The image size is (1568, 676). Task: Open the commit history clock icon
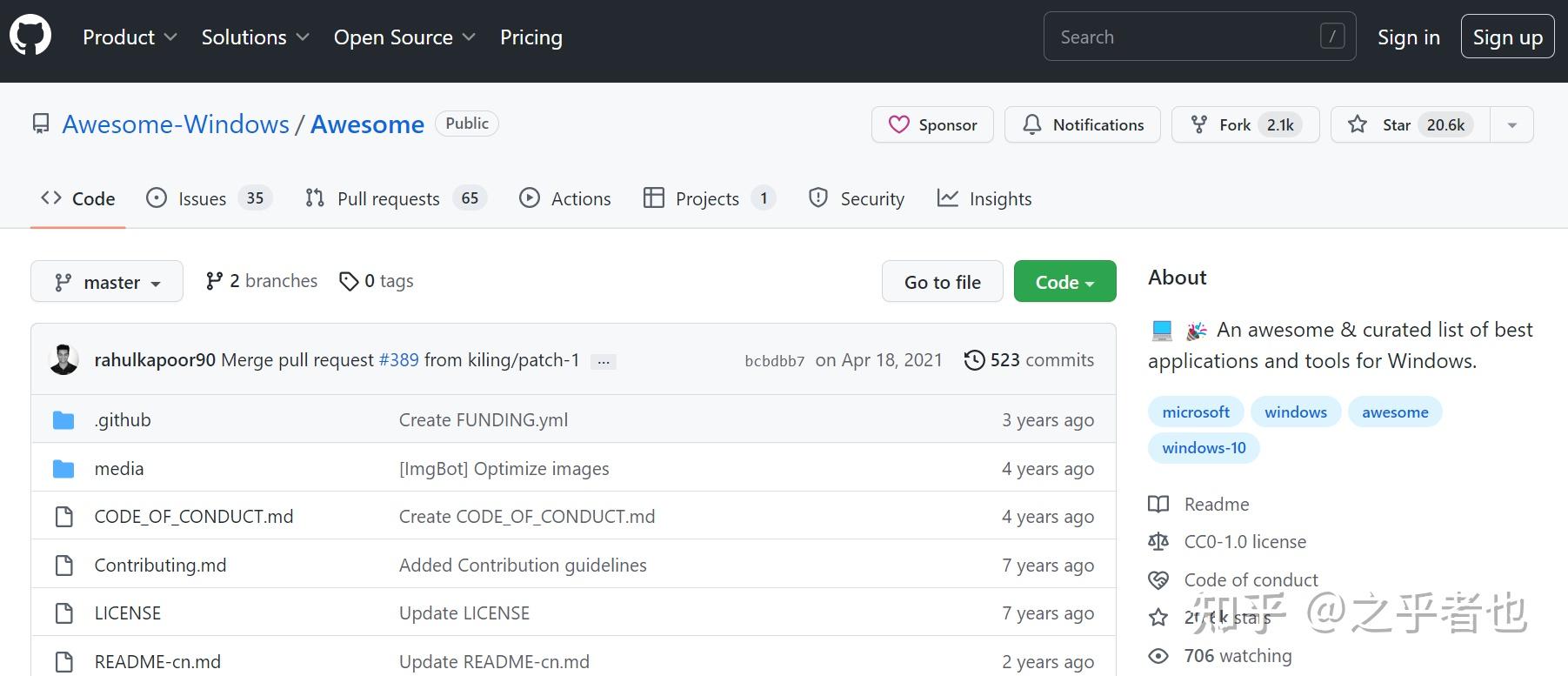[974, 360]
